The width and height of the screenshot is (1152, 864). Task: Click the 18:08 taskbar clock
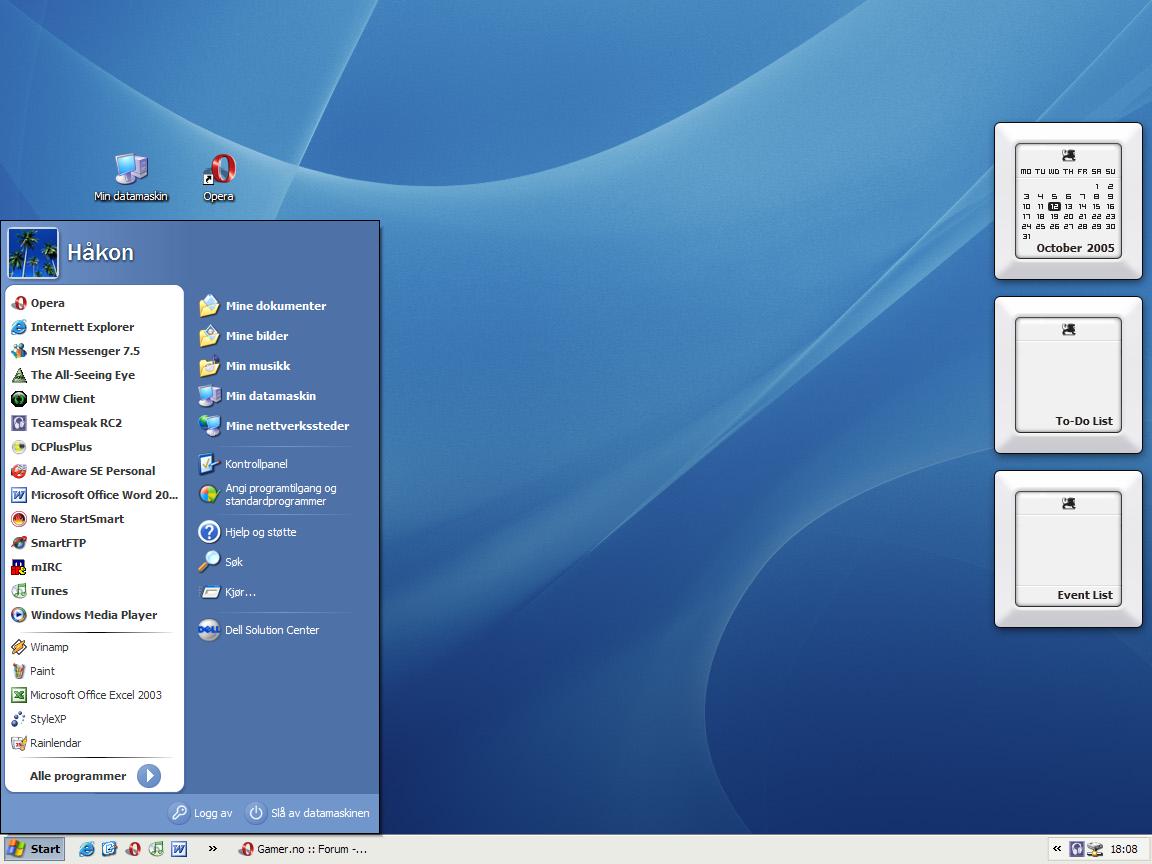pos(1123,849)
